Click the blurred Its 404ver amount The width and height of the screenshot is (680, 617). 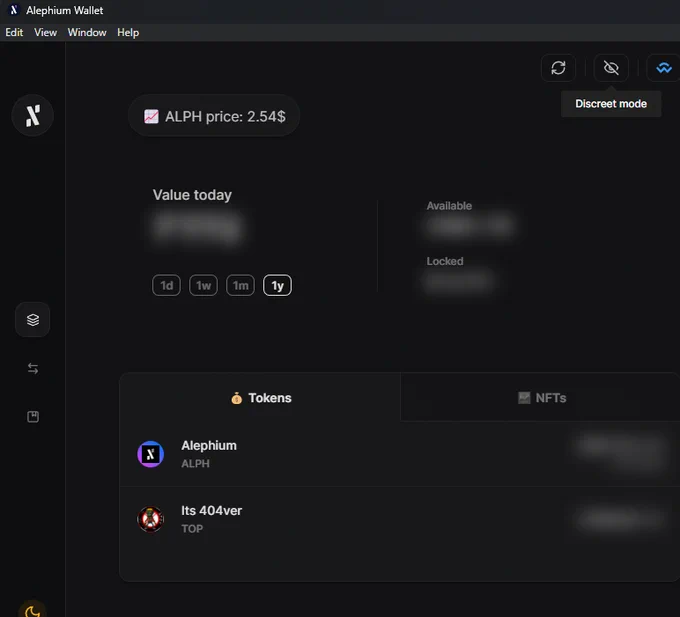[620, 518]
